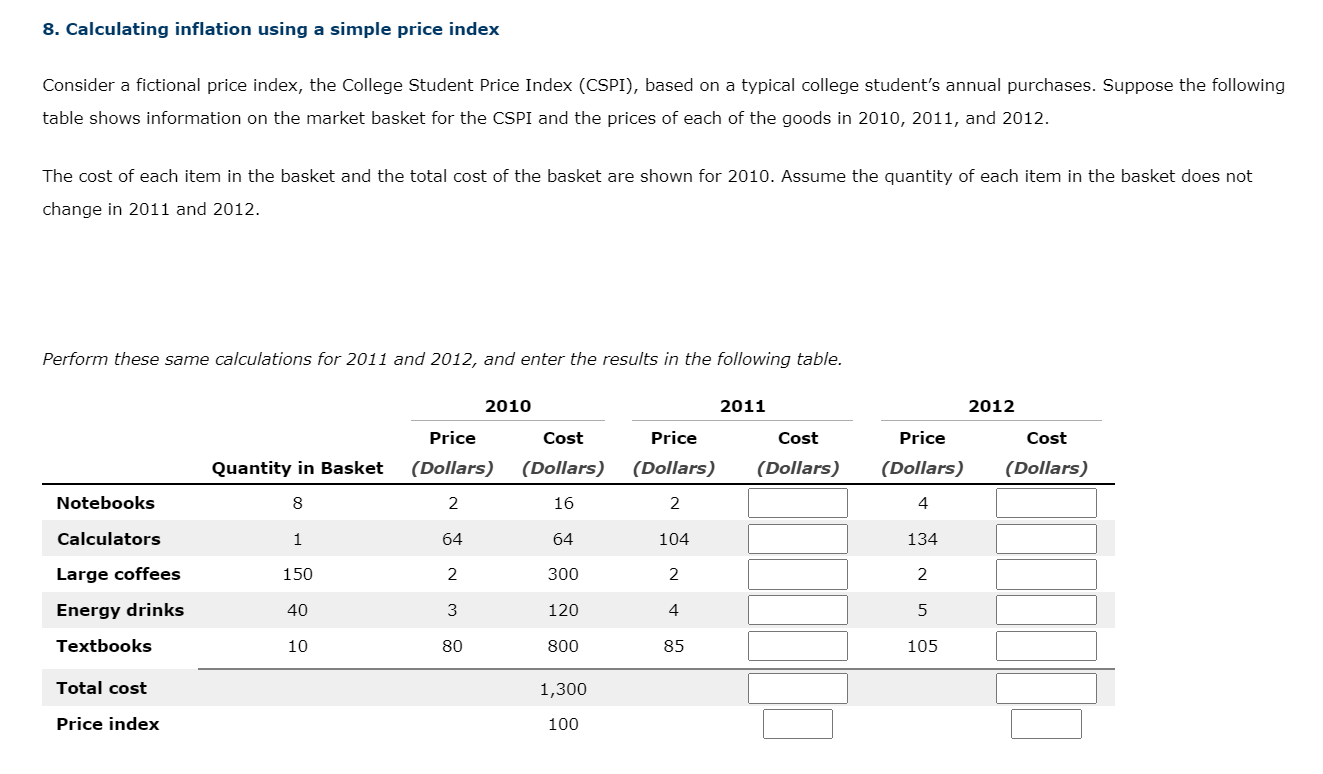
Task: Select the Notebooks row label
Action: click(104, 502)
